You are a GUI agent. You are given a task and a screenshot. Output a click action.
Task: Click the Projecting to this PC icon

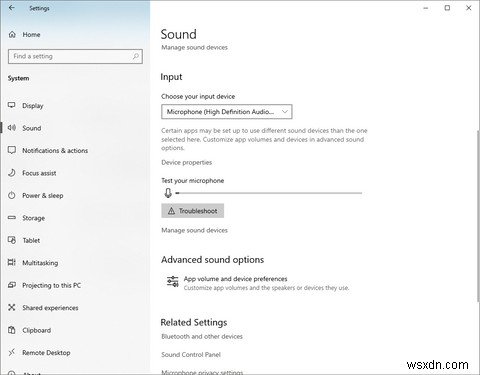click(x=12, y=285)
